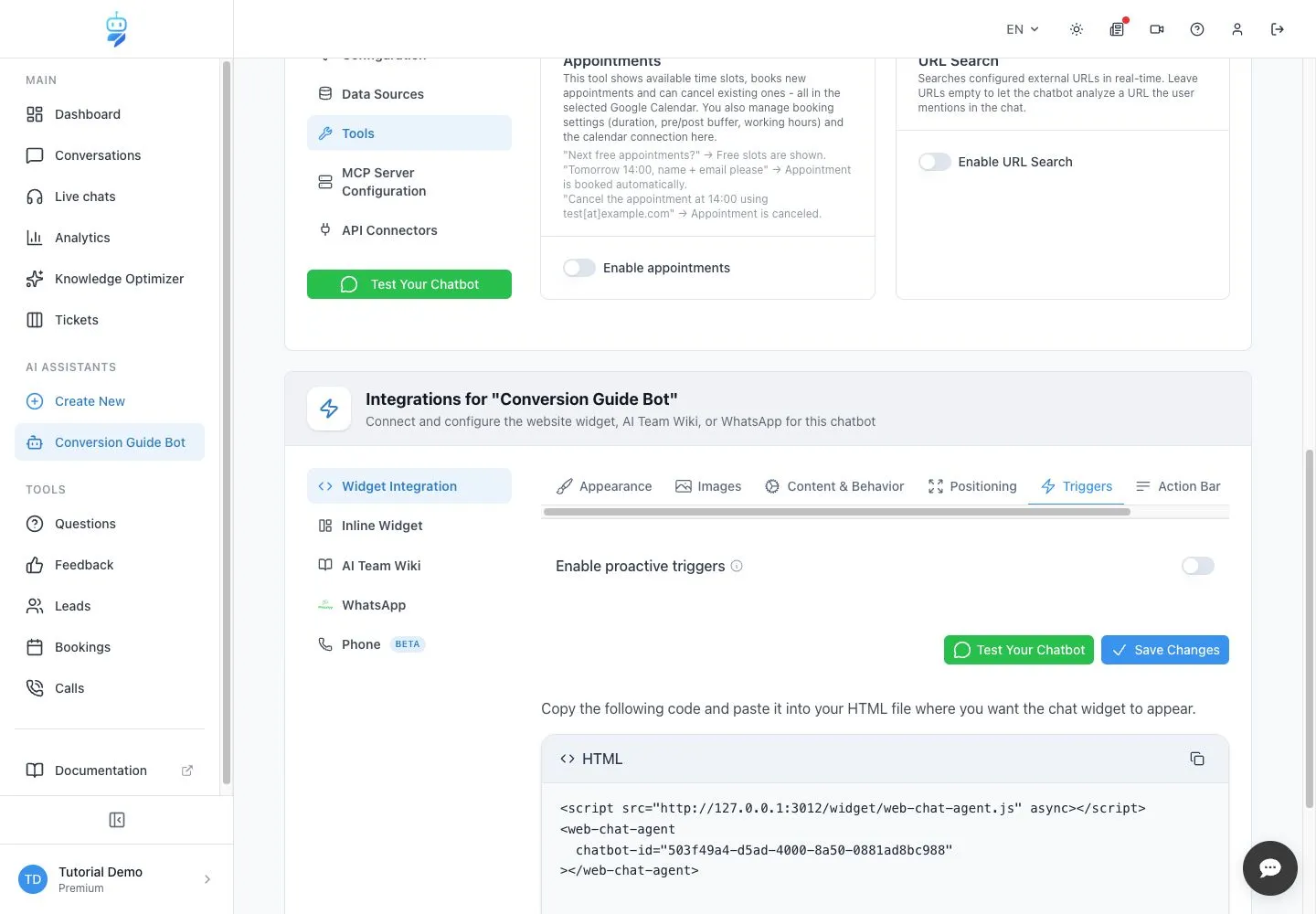The height and width of the screenshot is (914, 1316).
Task: Open Questions tool
Action: tap(110, 524)
